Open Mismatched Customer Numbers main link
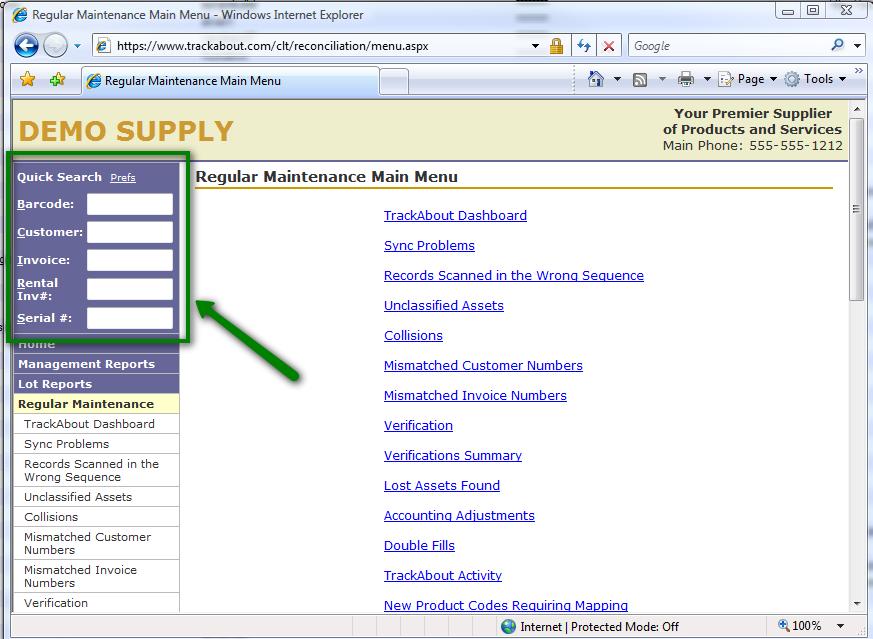This screenshot has height=639, width=873. (483, 366)
